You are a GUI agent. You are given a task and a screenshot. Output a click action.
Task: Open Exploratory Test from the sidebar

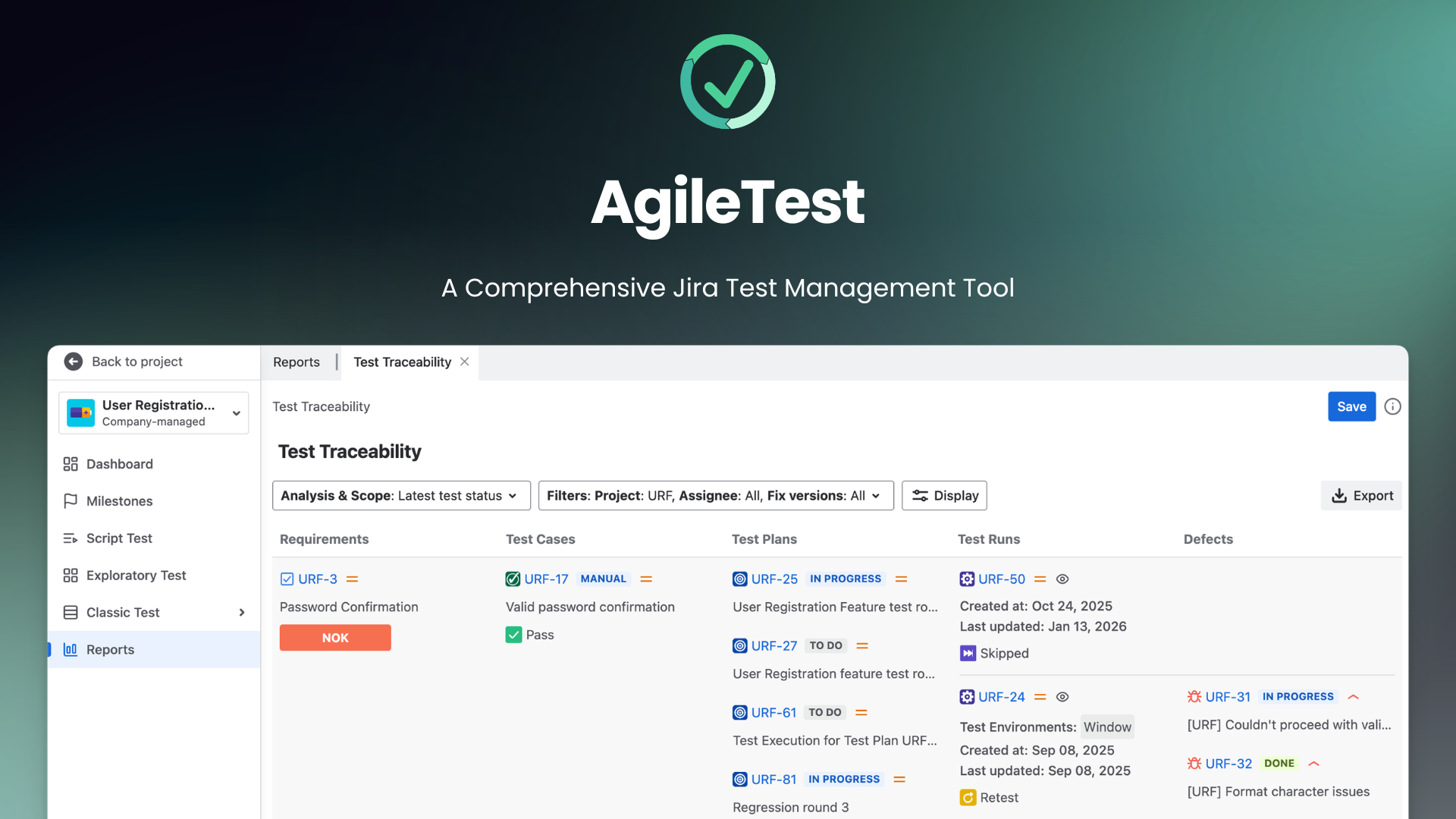[71, 575]
